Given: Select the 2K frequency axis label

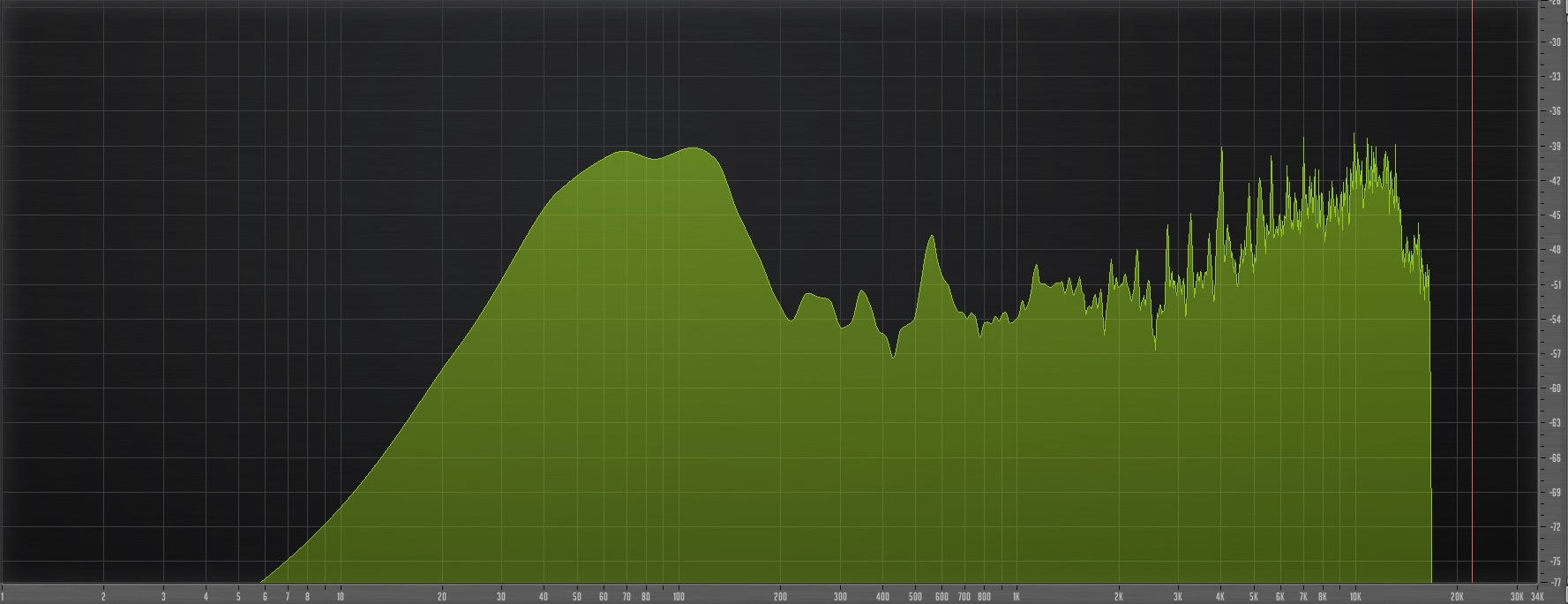Looking at the screenshot, I should point(1119,597).
